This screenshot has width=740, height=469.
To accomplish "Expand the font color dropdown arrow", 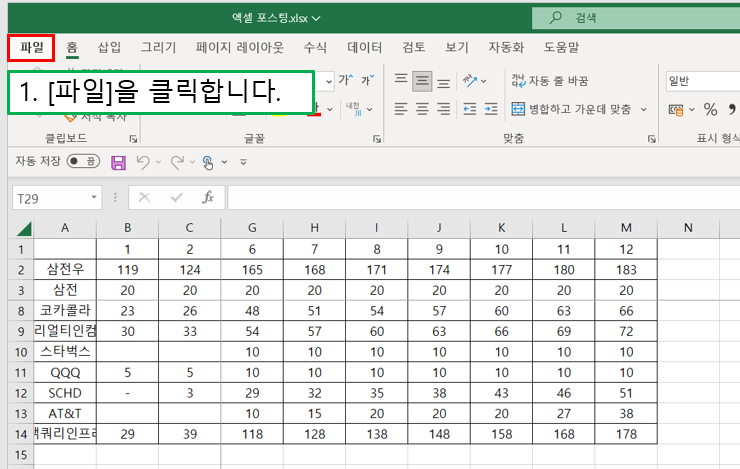I will click(x=330, y=109).
